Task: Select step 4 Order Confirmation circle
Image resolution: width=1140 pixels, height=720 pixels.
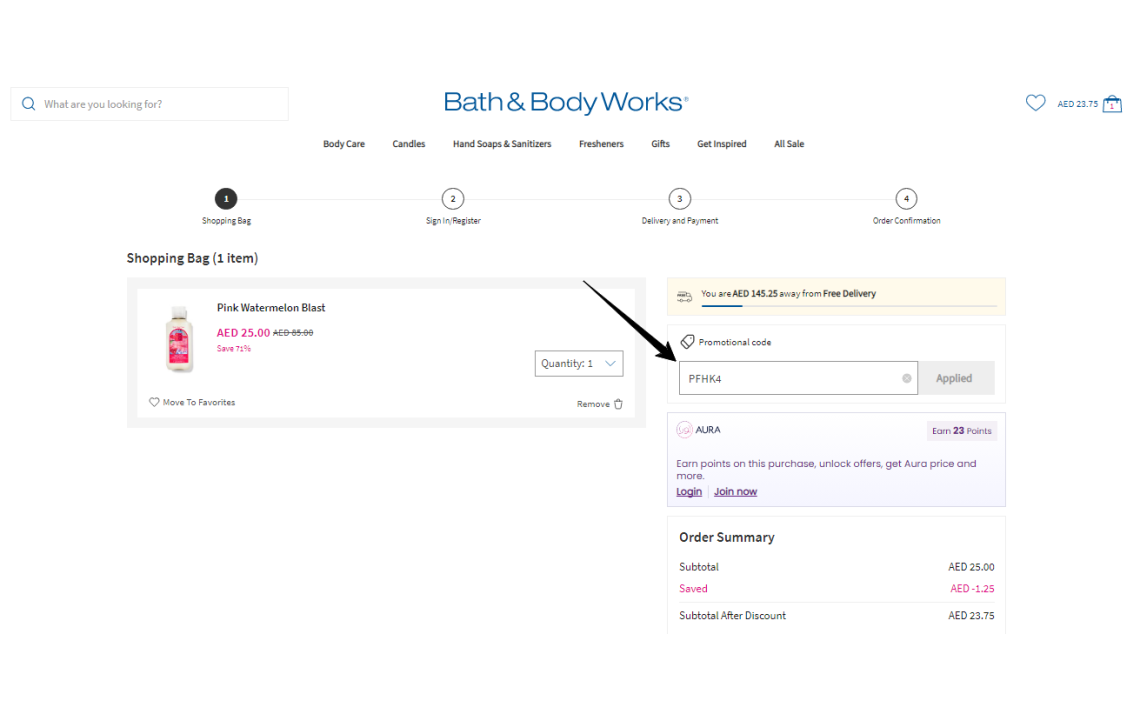Action: click(x=906, y=199)
